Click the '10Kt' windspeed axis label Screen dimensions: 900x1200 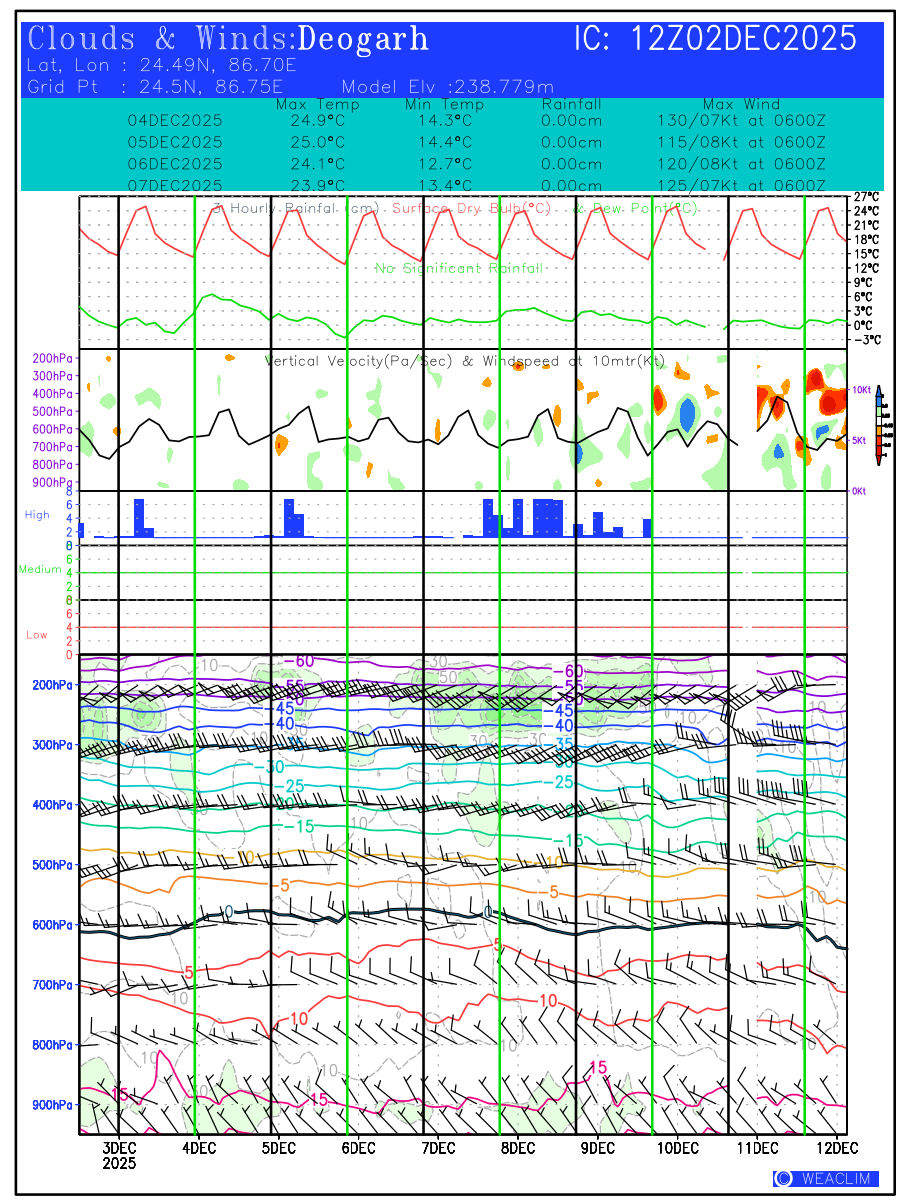(863, 389)
